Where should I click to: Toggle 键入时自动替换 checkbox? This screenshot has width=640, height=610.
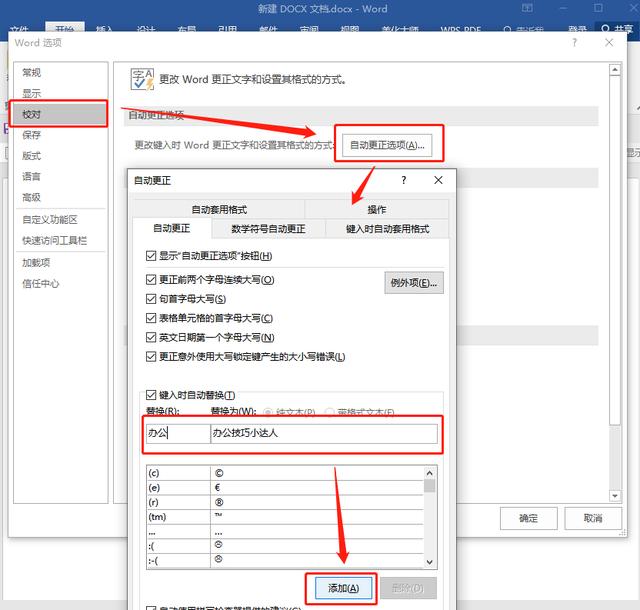(151, 395)
